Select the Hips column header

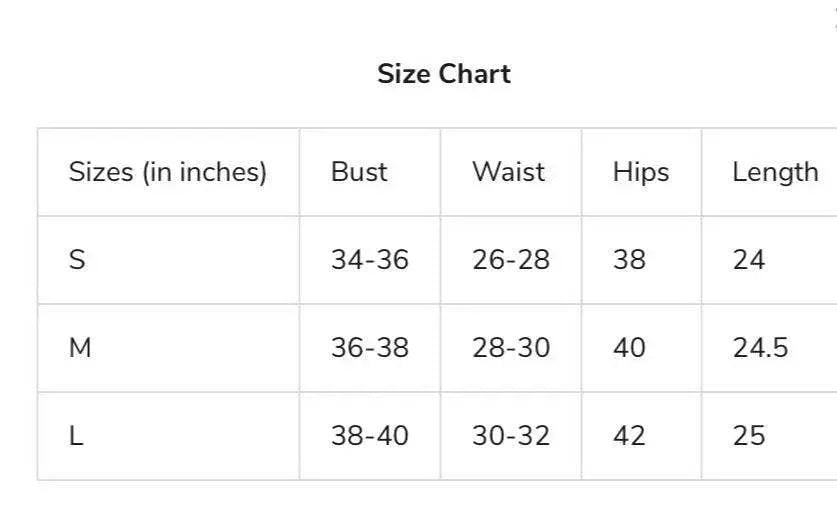[640, 172]
